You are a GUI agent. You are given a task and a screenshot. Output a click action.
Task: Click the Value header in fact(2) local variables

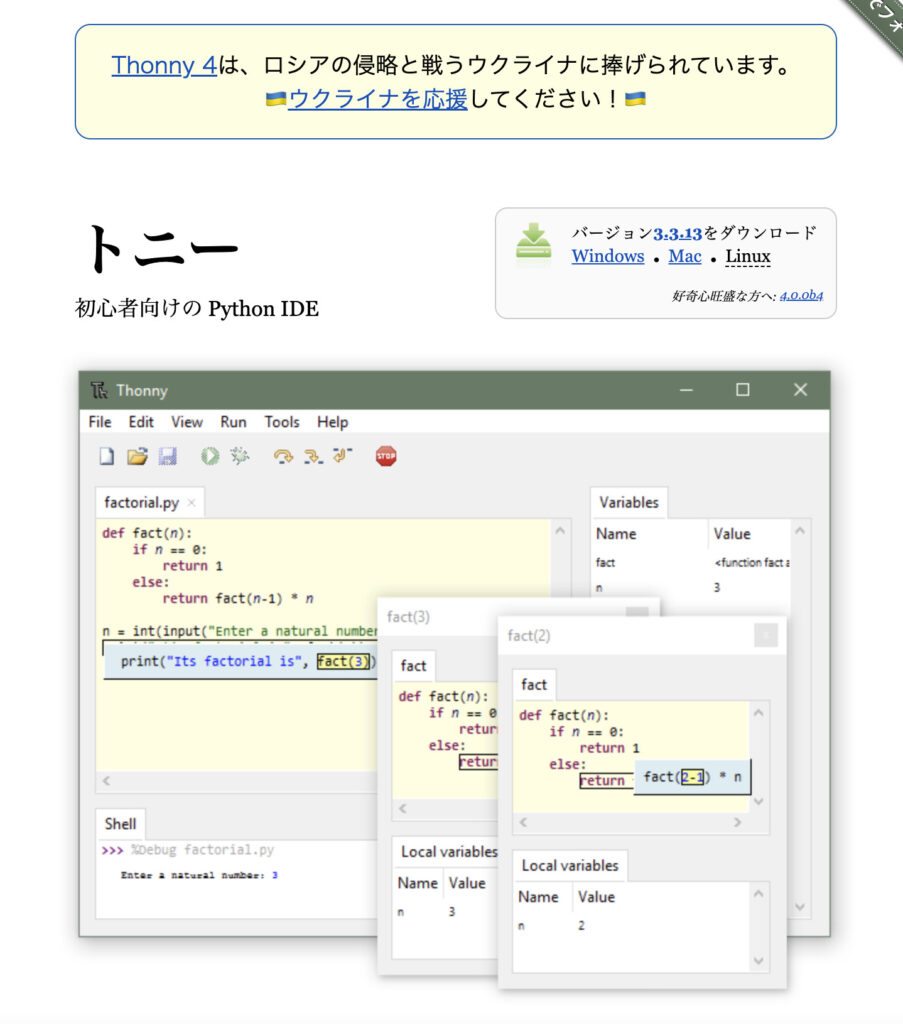(x=595, y=897)
